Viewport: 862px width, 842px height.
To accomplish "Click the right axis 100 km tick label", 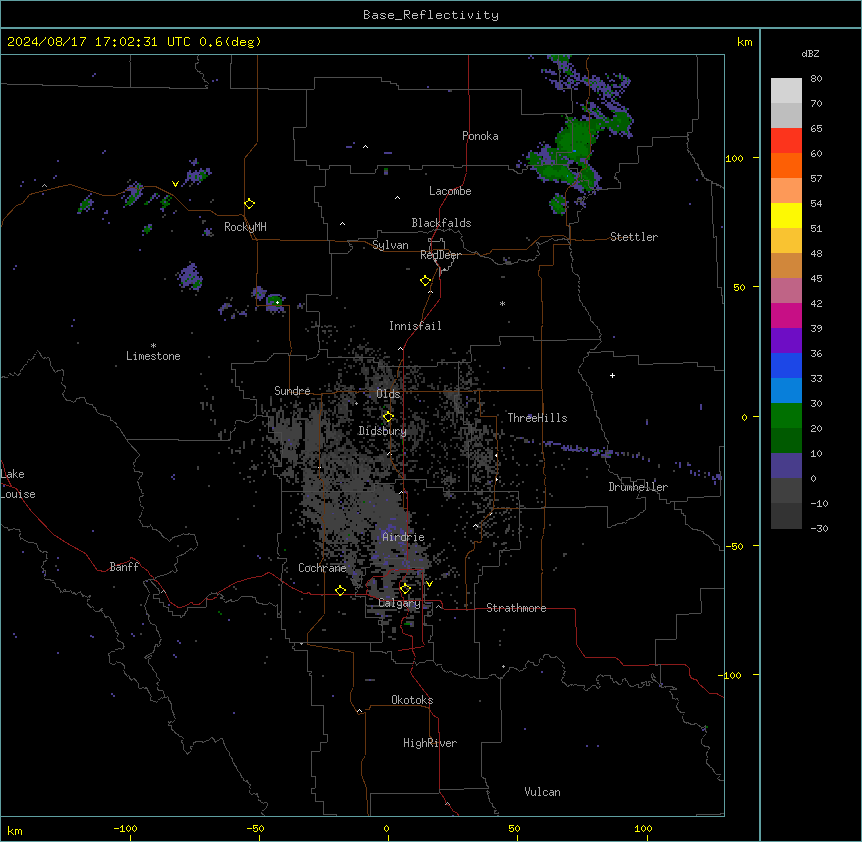I will (x=734, y=158).
